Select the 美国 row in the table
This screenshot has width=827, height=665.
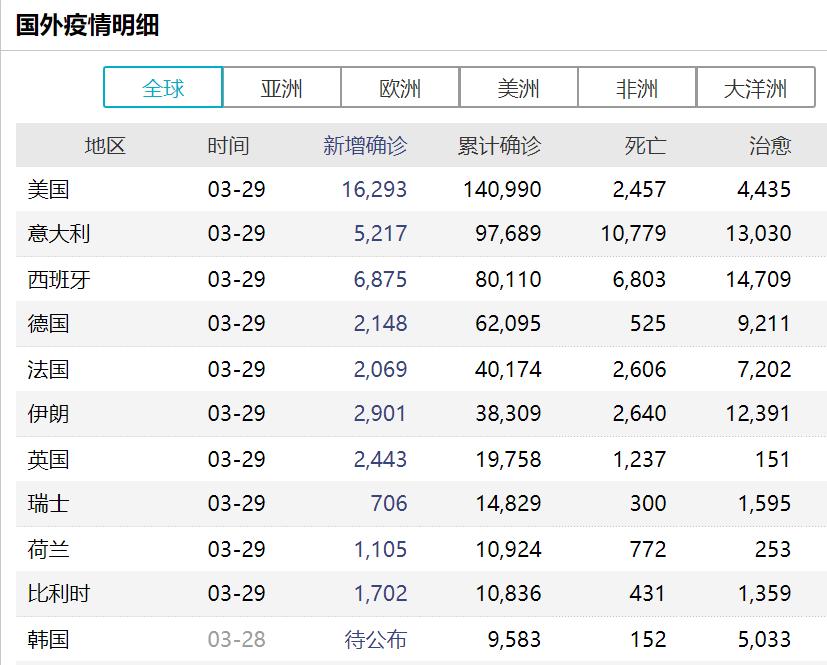pos(40,189)
